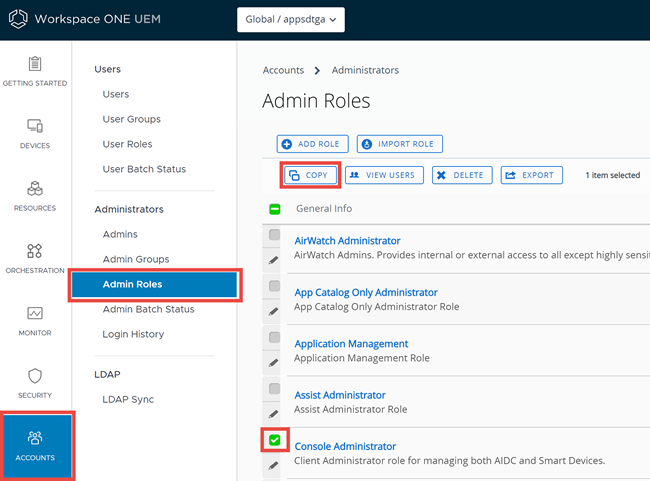Copy the selected role
650x481 pixels.
pos(310,175)
